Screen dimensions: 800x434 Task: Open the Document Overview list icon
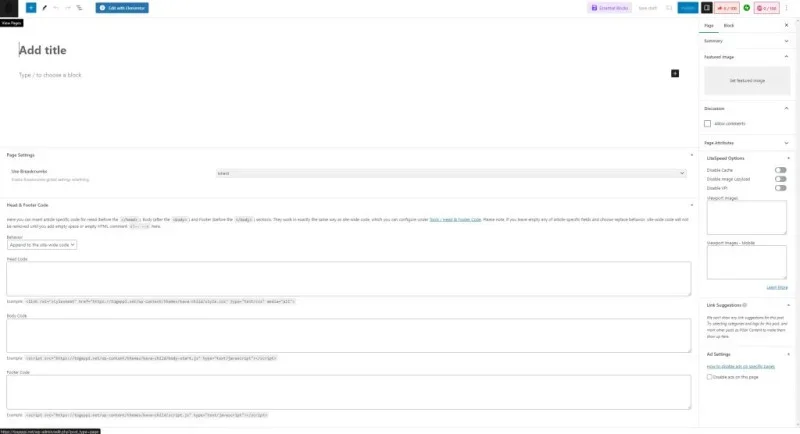coord(79,7)
